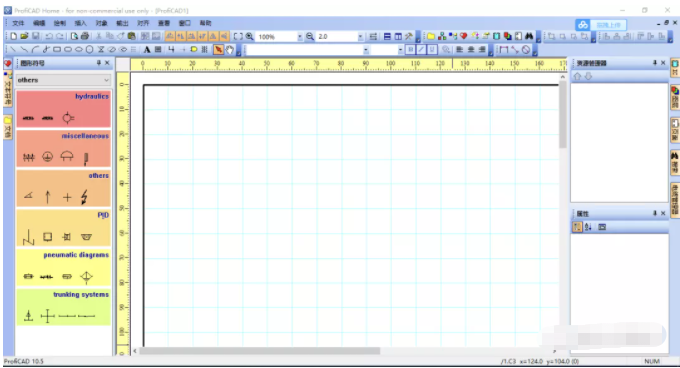Select the arc drawing tool
Viewport: 680px width, 368px height.
point(36,50)
